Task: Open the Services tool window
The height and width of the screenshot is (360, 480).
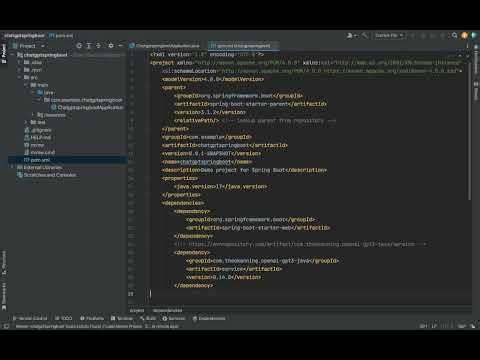Action: tap(174, 318)
